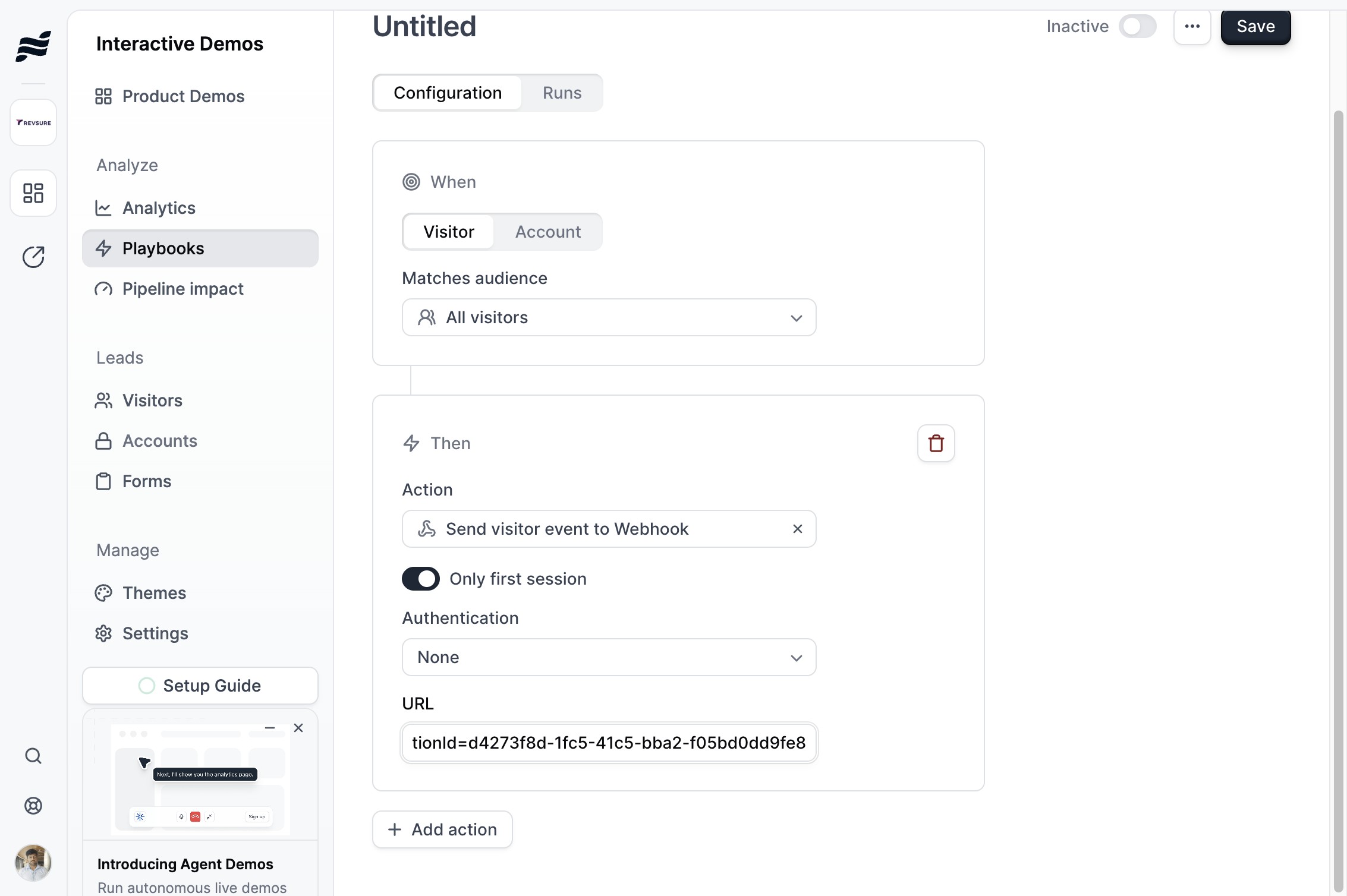This screenshot has width=1347, height=896.
Task: Disable the Only first session toggle
Action: (x=421, y=579)
